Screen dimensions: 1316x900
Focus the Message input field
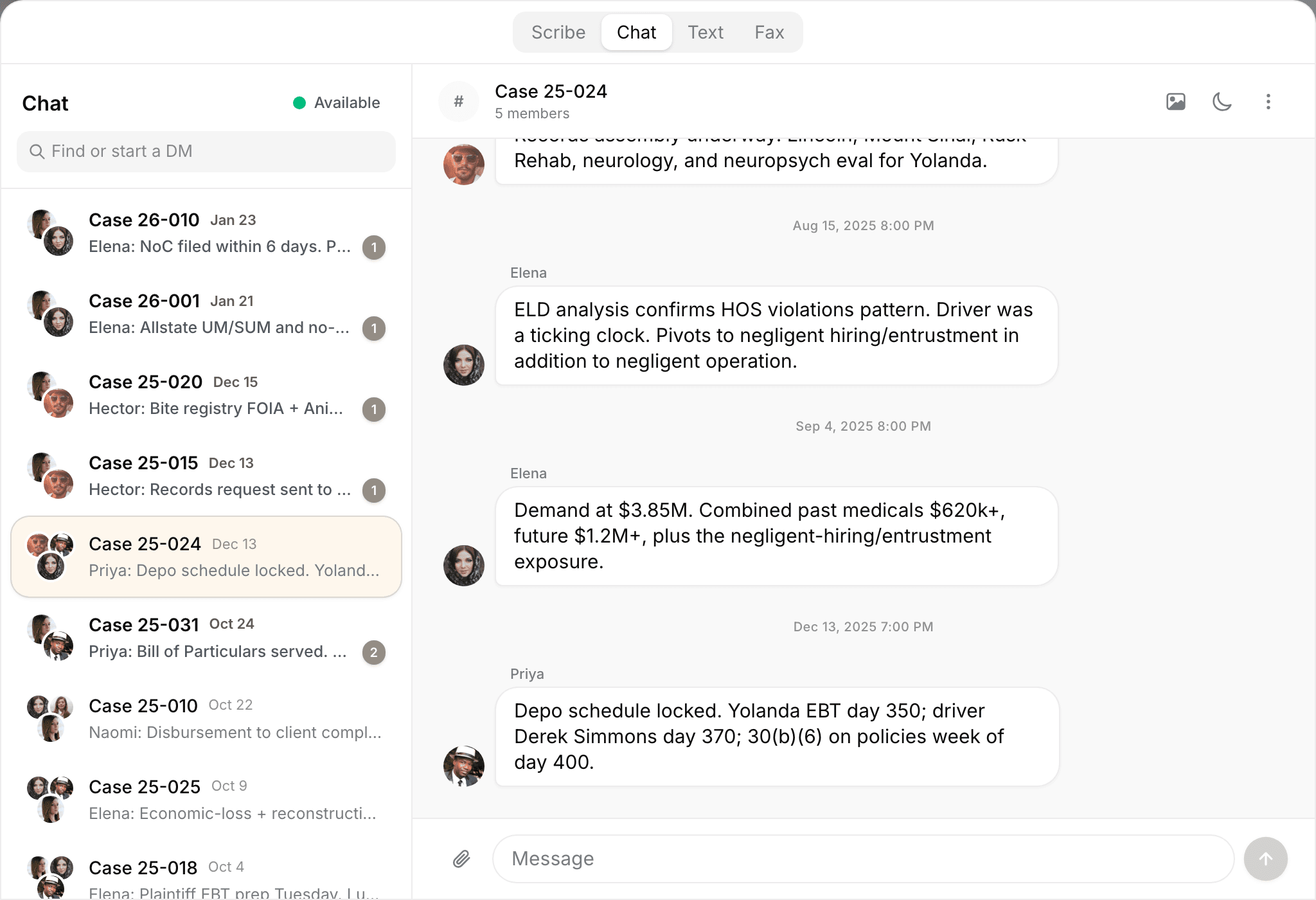pos(863,859)
